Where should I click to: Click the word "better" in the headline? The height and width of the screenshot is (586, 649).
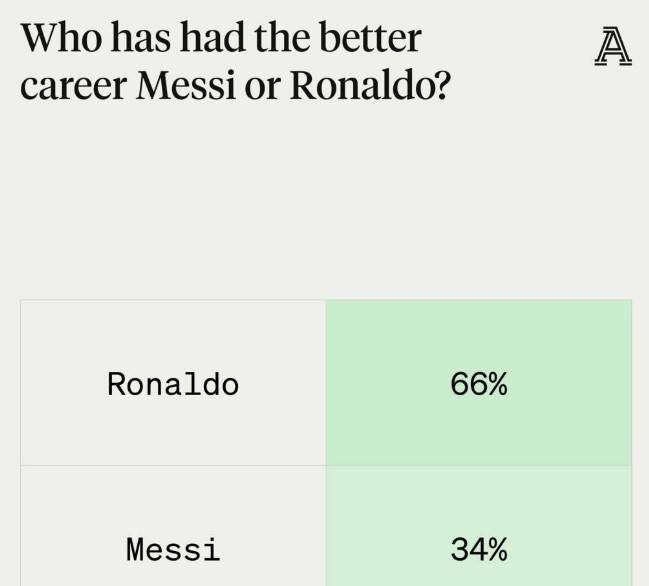point(369,39)
